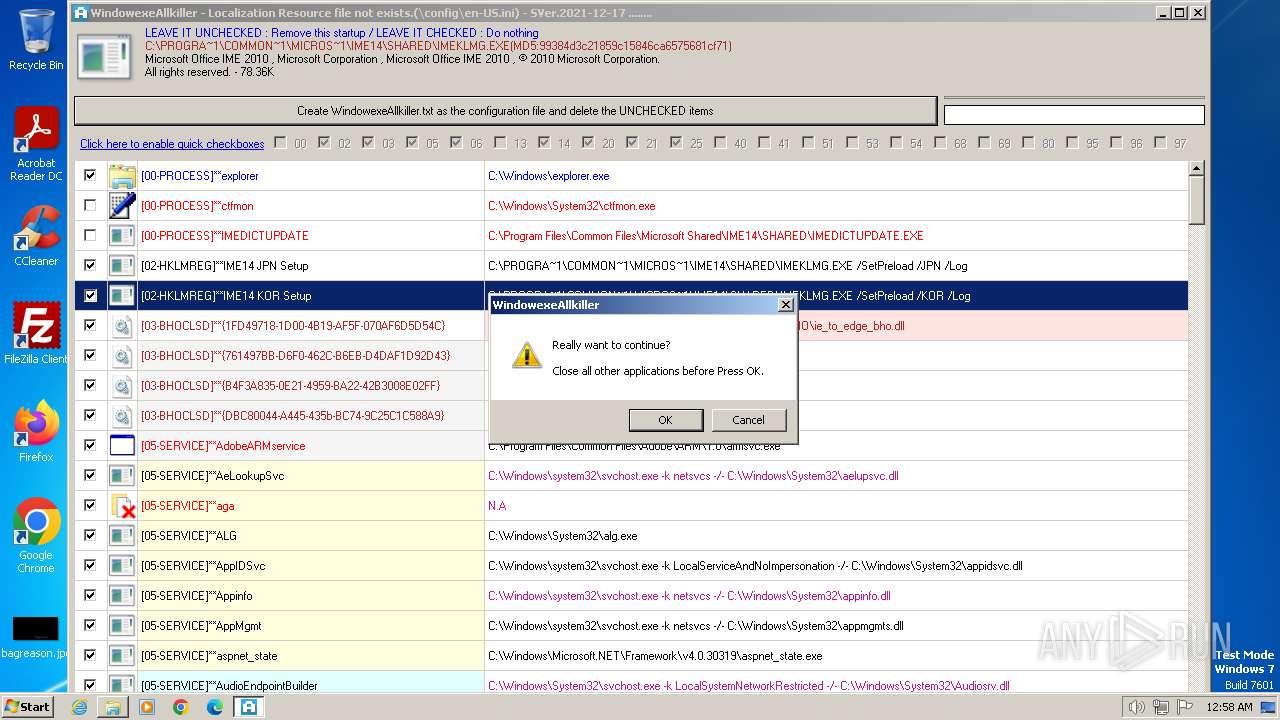The height and width of the screenshot is (720, 1280).
Task: Open CCleaner desktop shortcut
Action: tap(36, 236)
